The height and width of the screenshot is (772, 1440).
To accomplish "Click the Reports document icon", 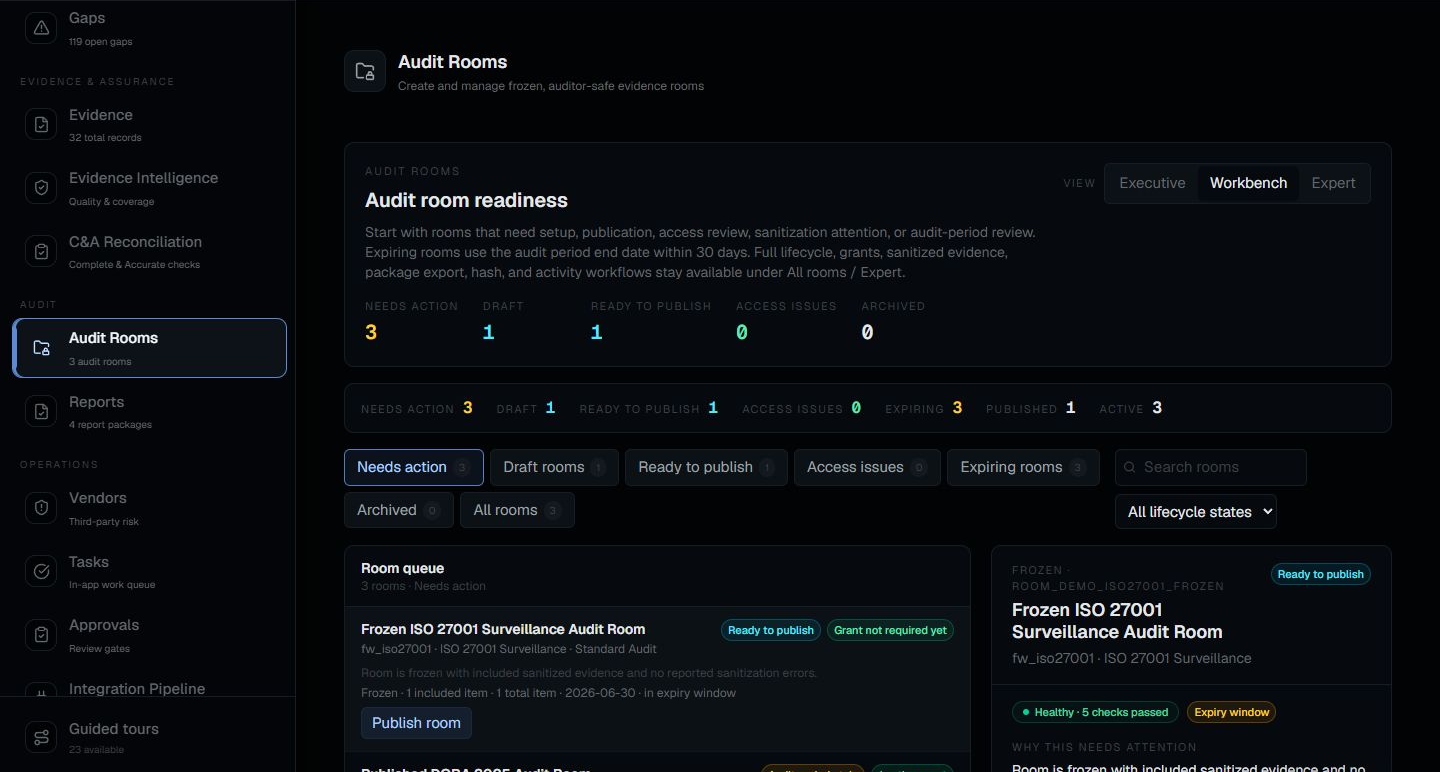I will [x=41, y=412].
